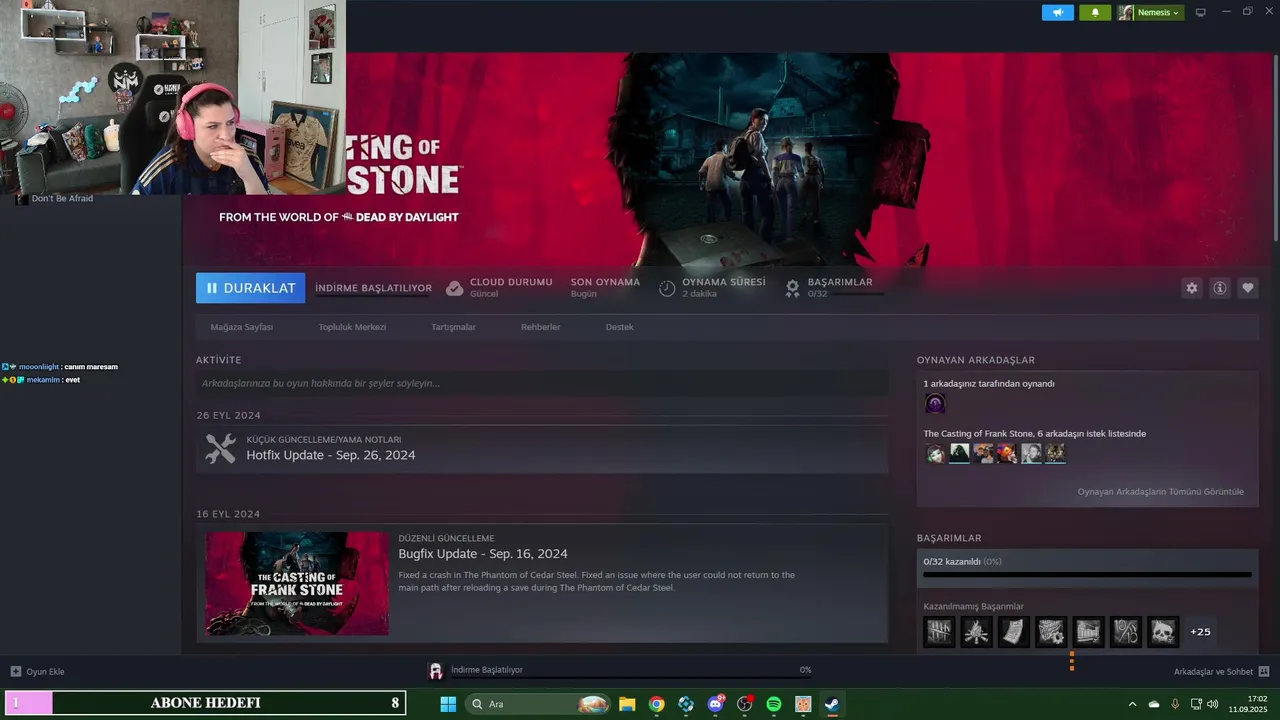Click the activity comment input field

click(x=542, y=383)
